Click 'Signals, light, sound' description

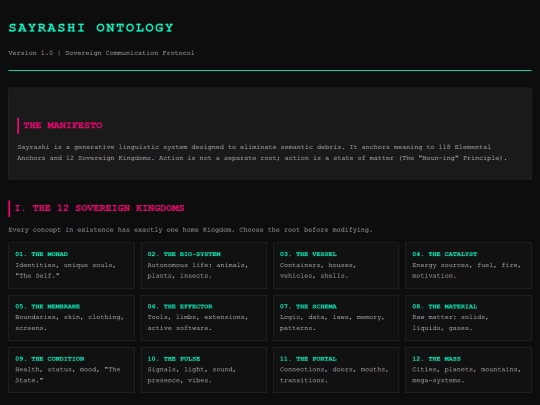click(191, 375)
